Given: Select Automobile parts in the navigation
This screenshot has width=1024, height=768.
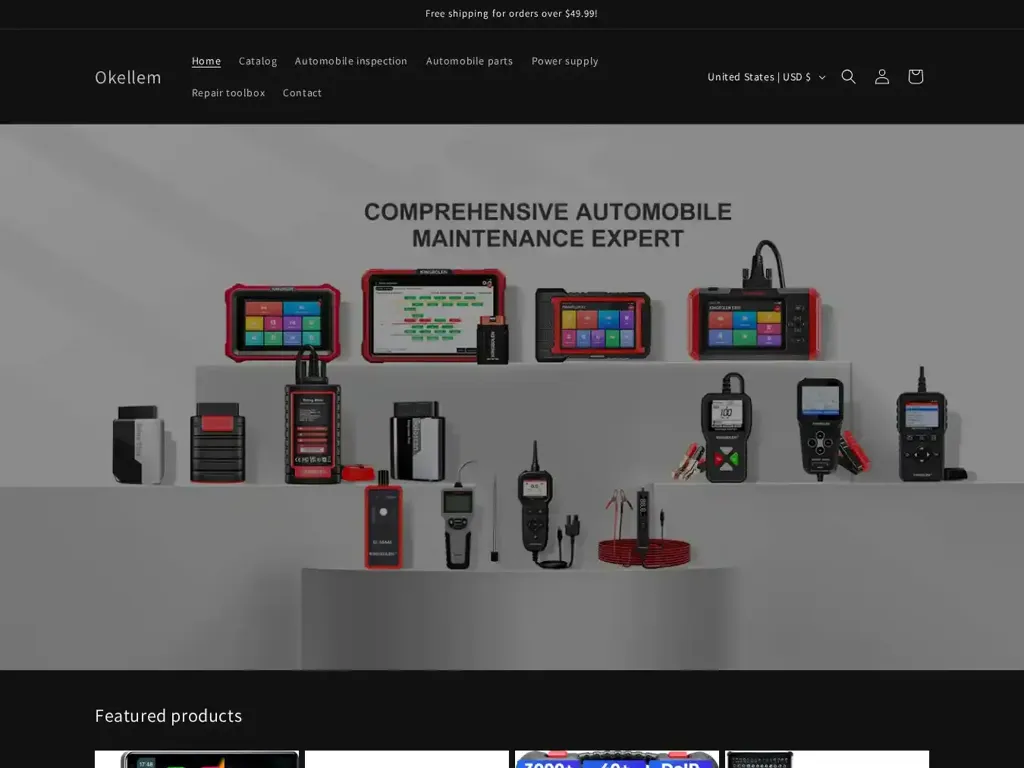Looking at the screenshot, I should tap(469, 60).
